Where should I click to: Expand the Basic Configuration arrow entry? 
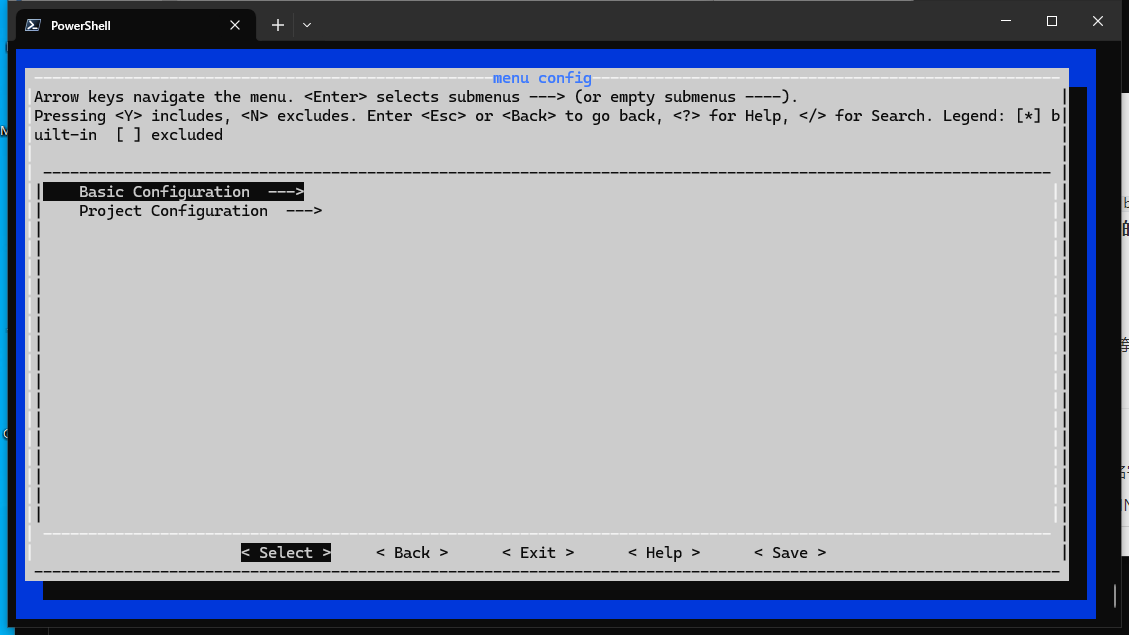(285, 191)
